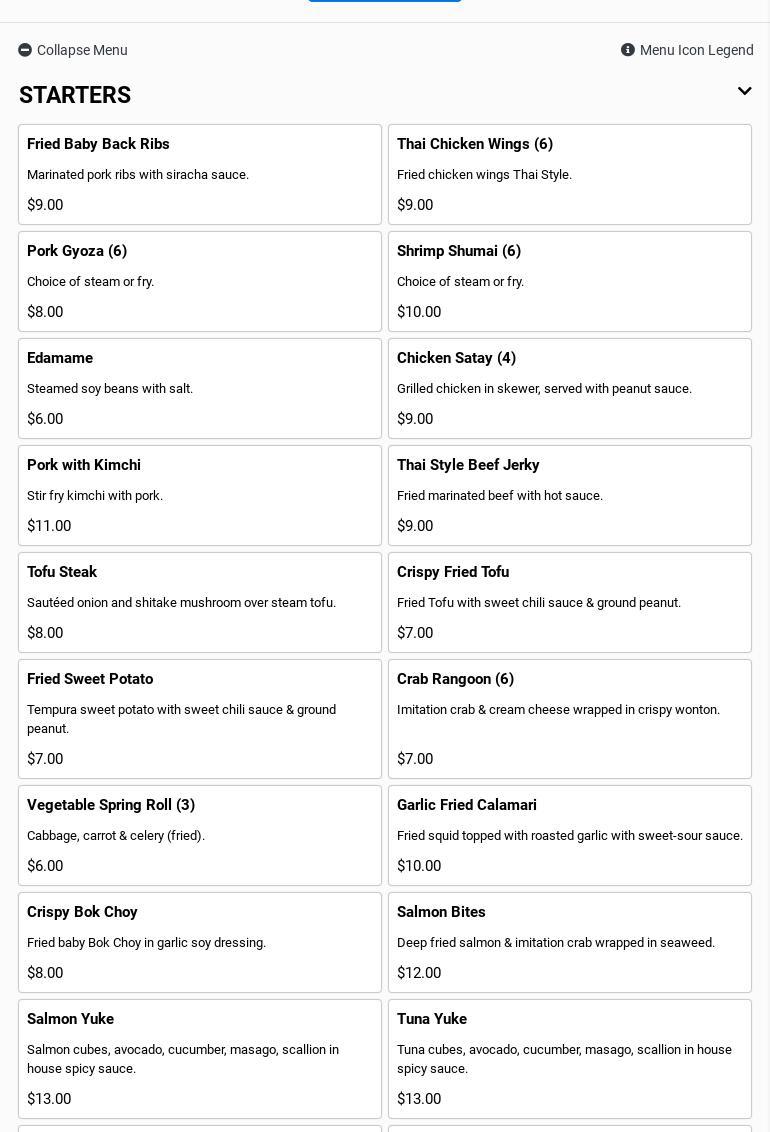Choose the Salmon Bites starter
The height and width of the screenshot is (1132, 770).
click(x=570, y=942)
